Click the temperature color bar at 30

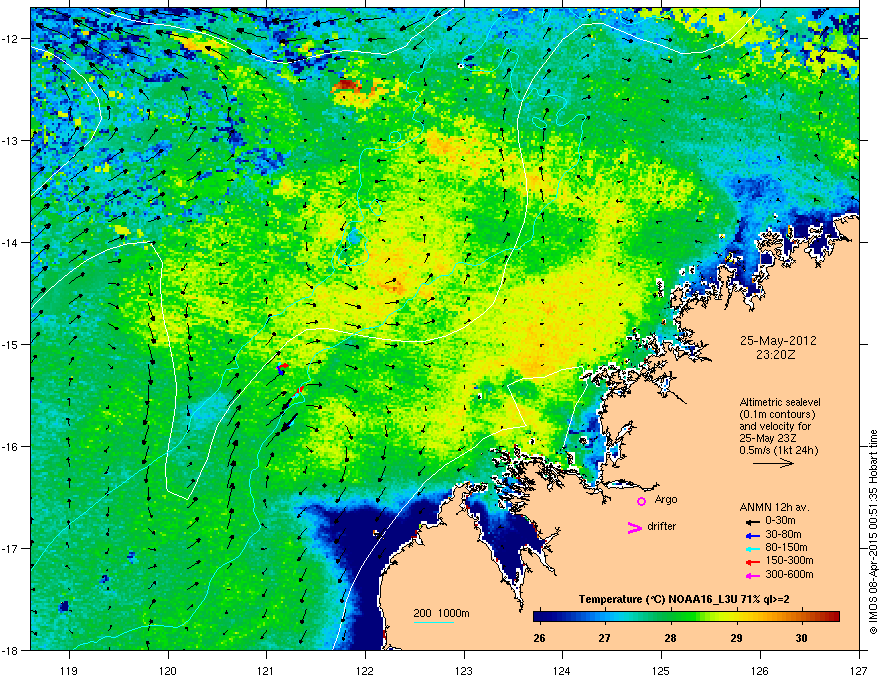pos(801,617)
